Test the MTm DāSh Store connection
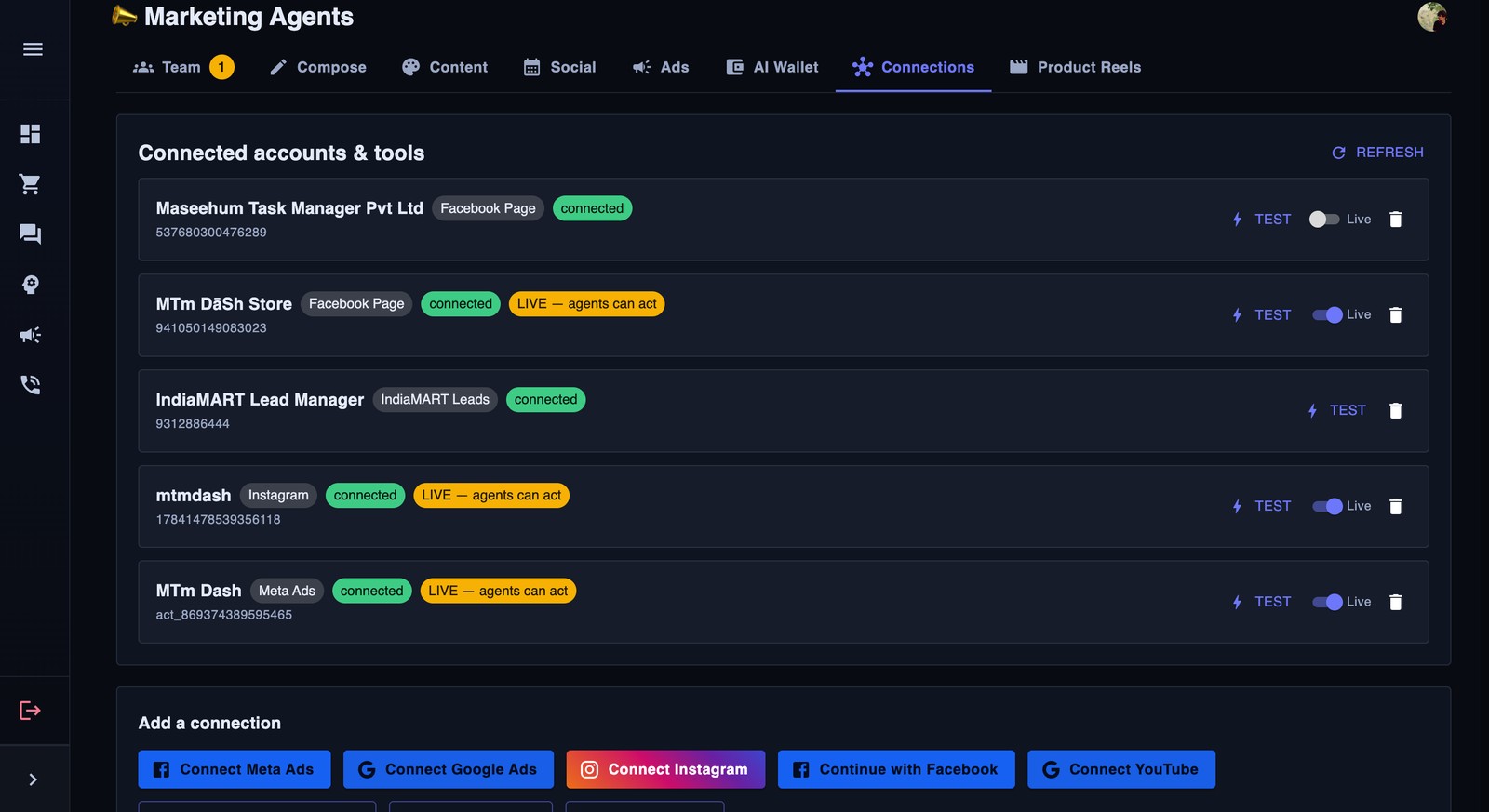1489x812 pixels. (x=1262, y=315)
